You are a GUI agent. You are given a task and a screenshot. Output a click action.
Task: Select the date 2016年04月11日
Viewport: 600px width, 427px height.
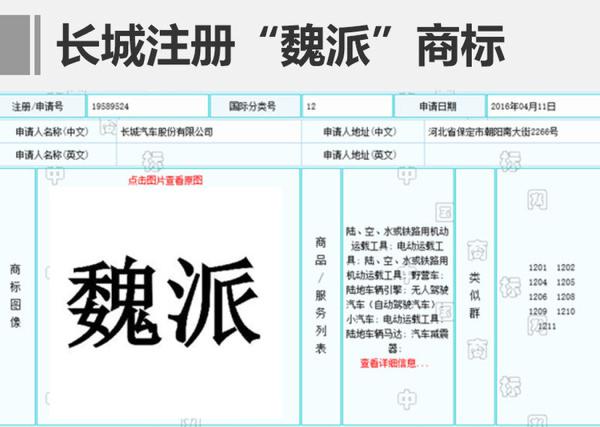tap(523, 106)
